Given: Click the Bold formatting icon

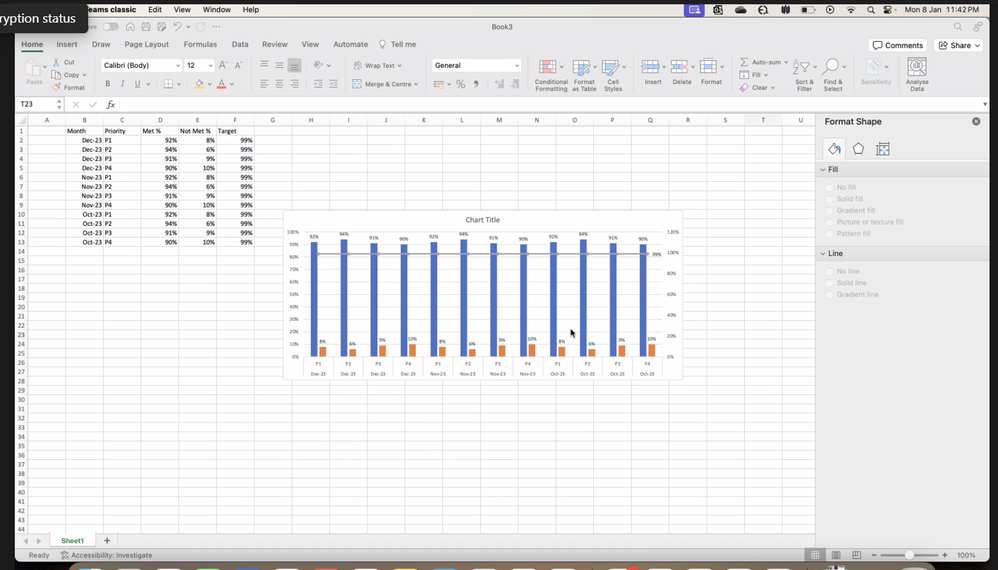Looking at the screenshot, I should click(108, 84).
